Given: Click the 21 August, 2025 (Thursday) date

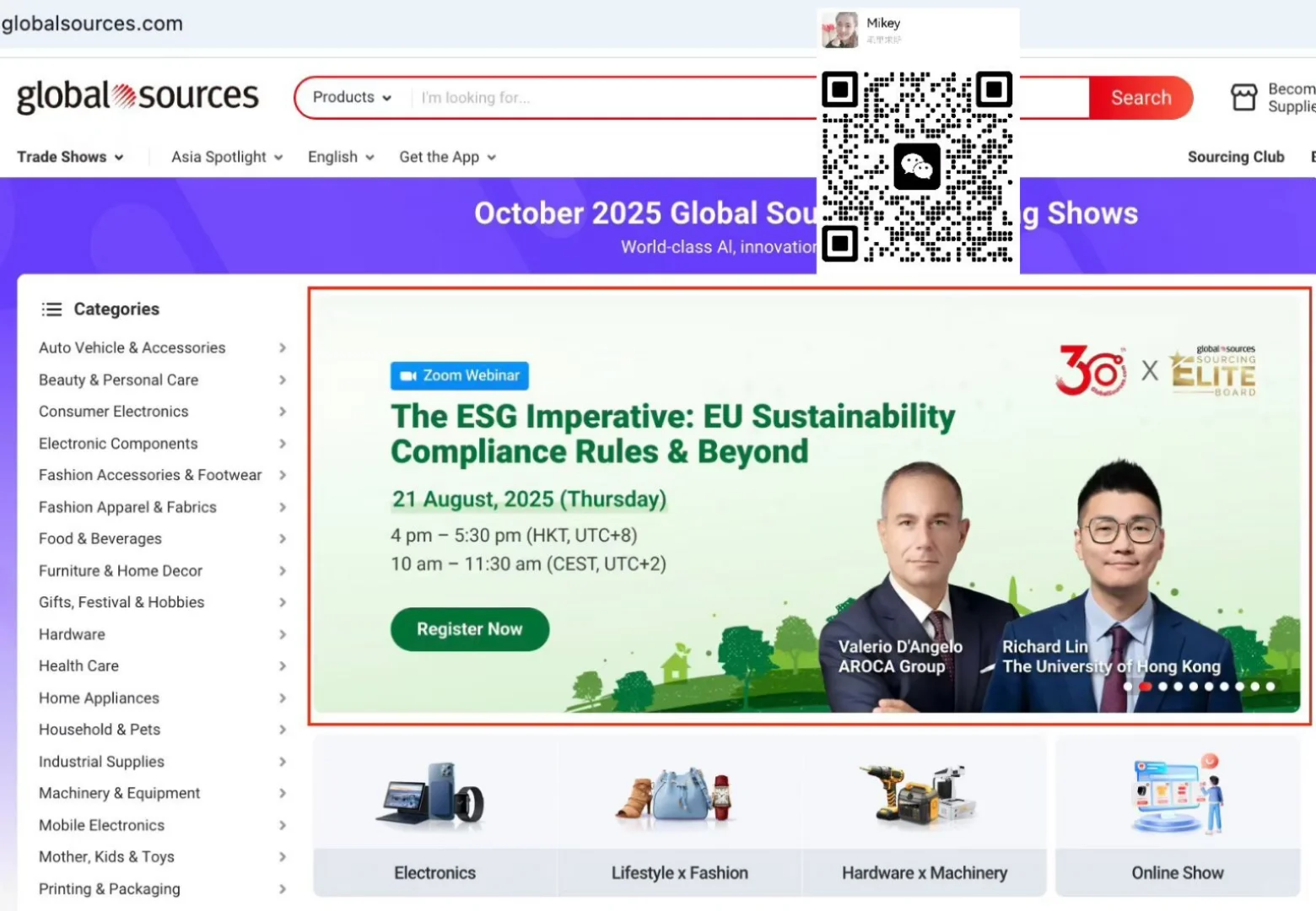Looking at the screenshot, I should click(529, 499).
